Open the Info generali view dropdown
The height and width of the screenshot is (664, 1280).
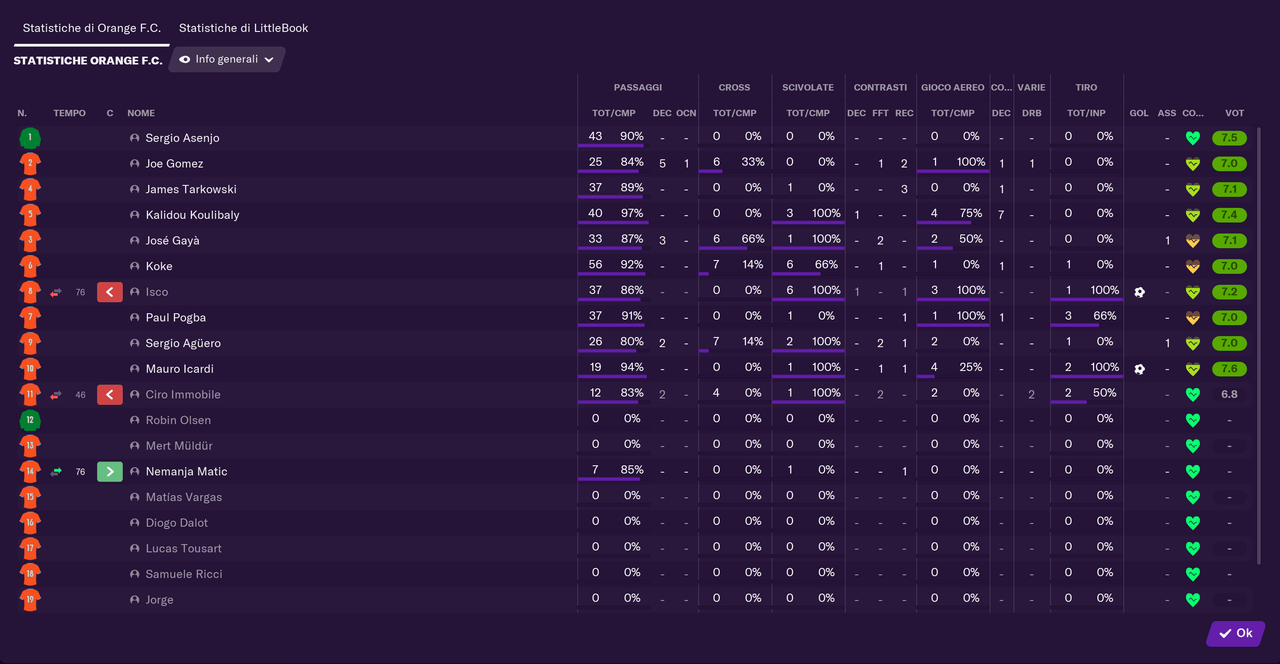click(226, 59)
